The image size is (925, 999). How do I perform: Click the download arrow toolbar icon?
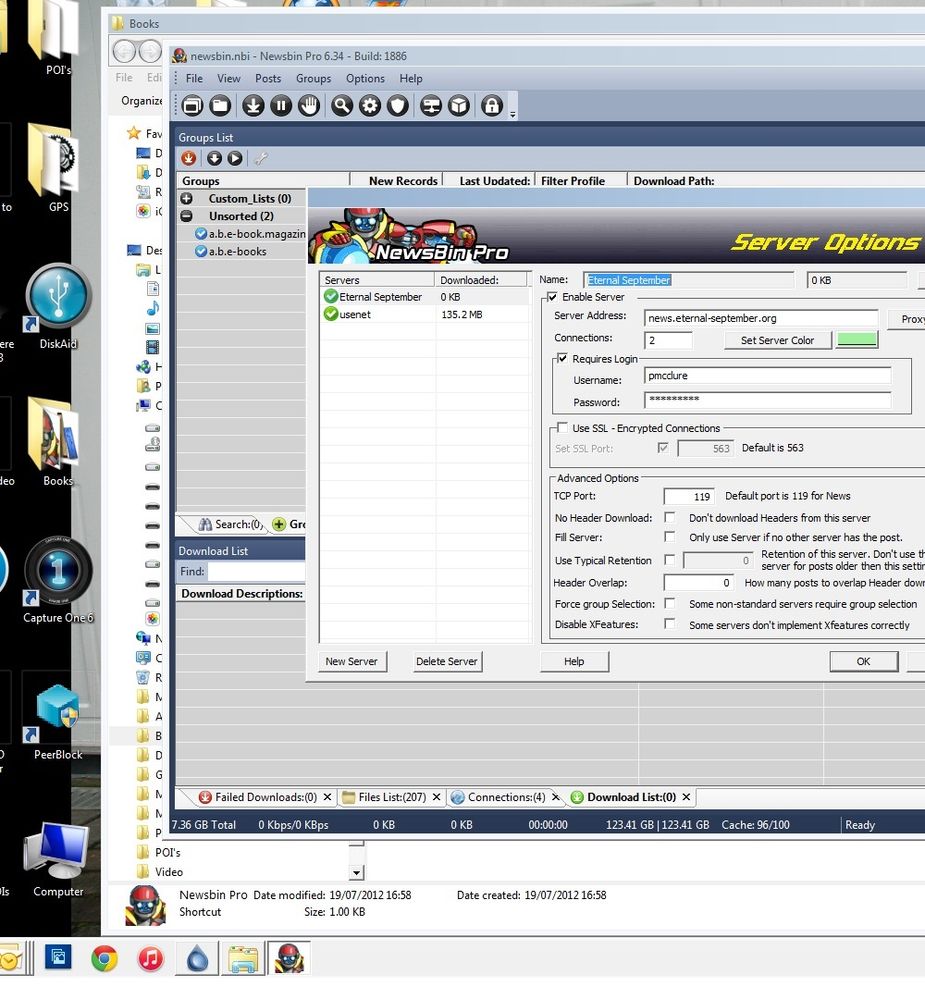253,106
